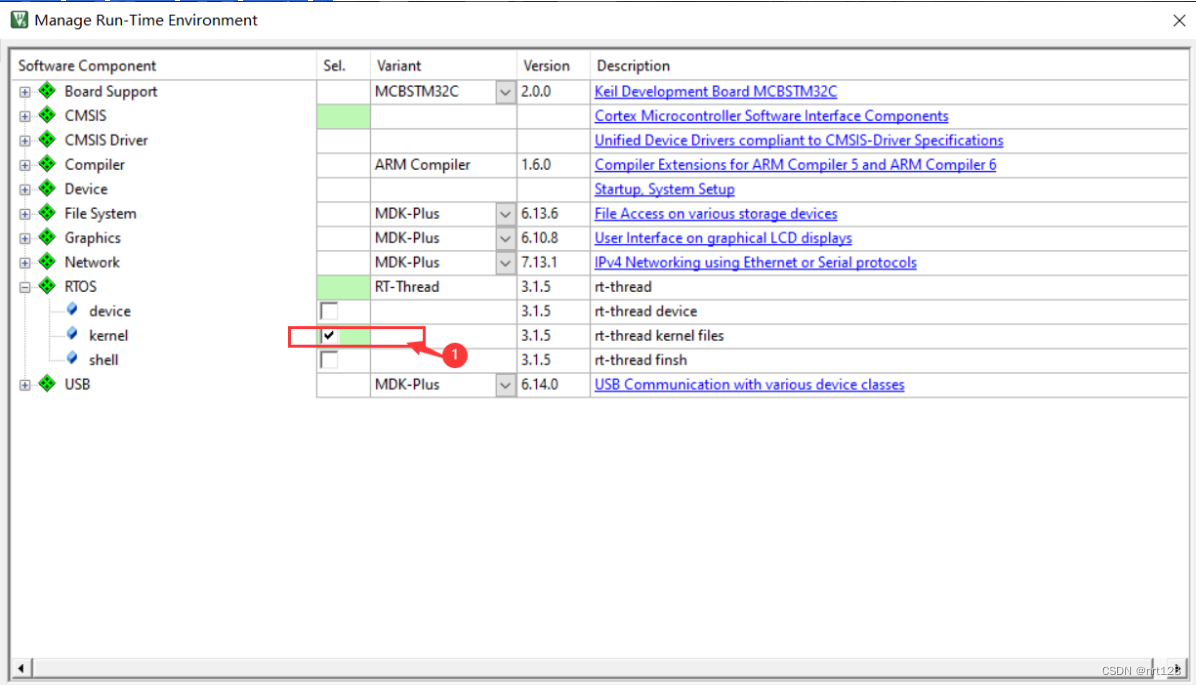
Task: Click the Keil app icon in title bar
Action: tap(19, 20)
